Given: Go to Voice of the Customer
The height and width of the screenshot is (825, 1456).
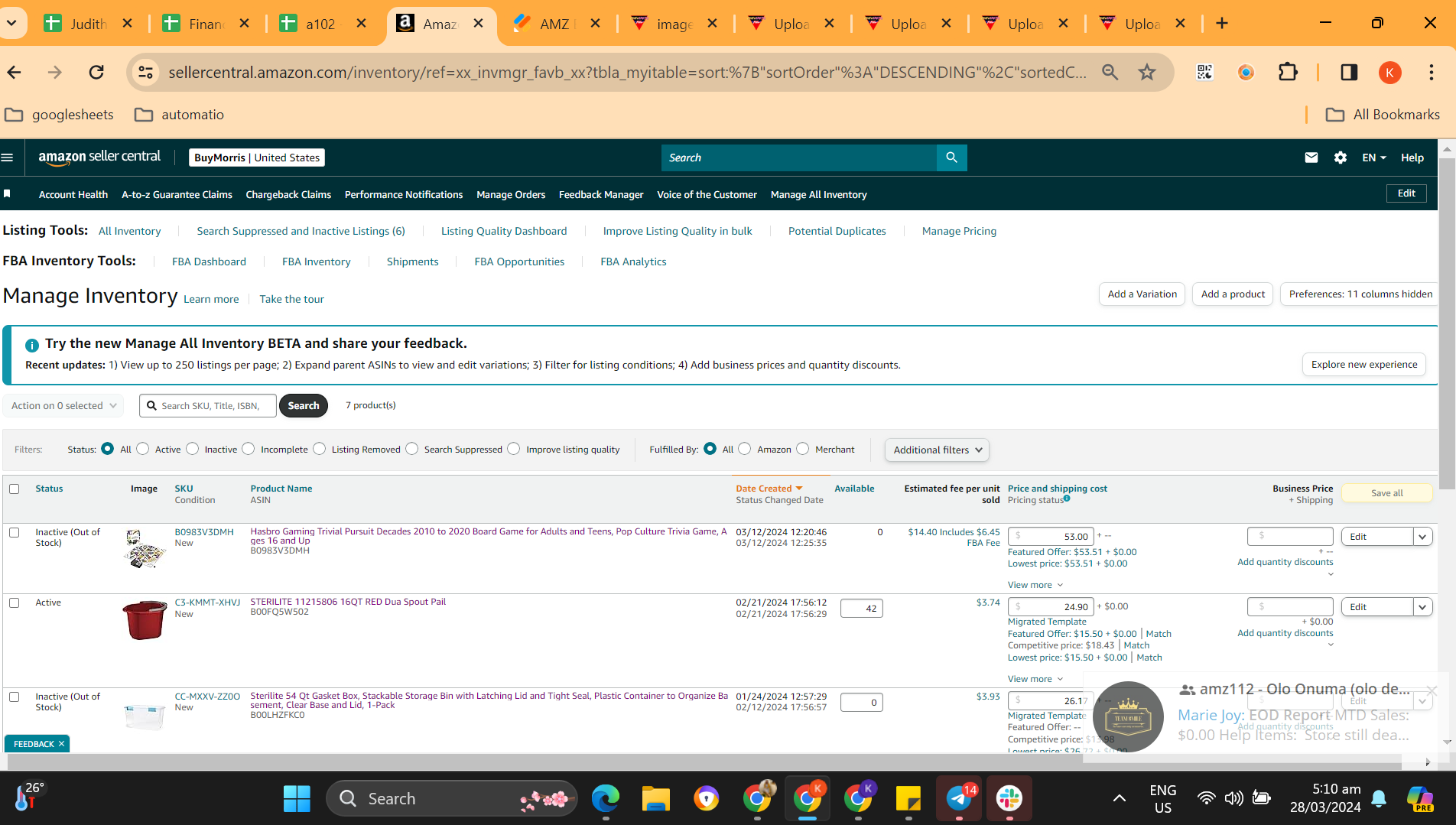Looking at the screenshot, I should coord(707,194).
